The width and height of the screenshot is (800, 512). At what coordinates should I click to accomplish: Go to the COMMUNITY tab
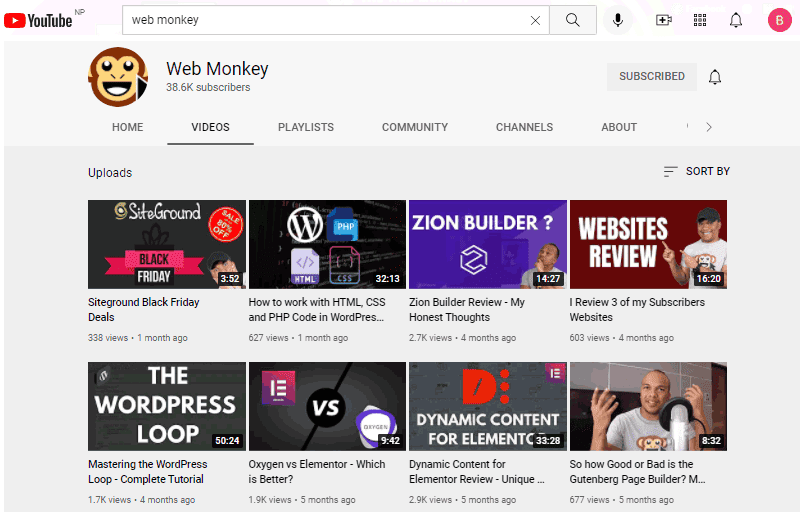(415, 127)
